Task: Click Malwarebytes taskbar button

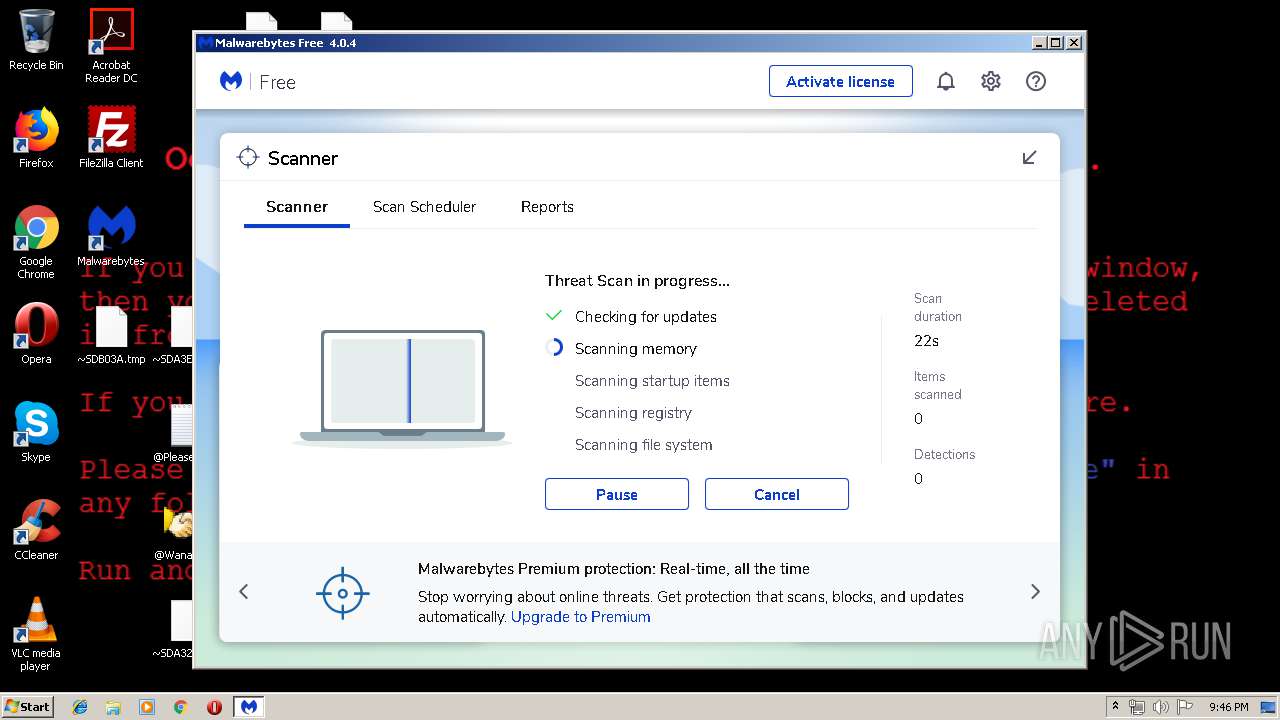Action: tap(249, 707)
